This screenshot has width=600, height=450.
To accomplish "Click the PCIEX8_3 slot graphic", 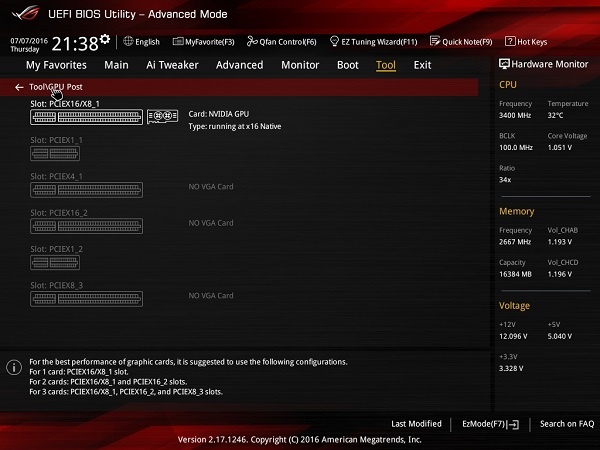I will [86, 299].
